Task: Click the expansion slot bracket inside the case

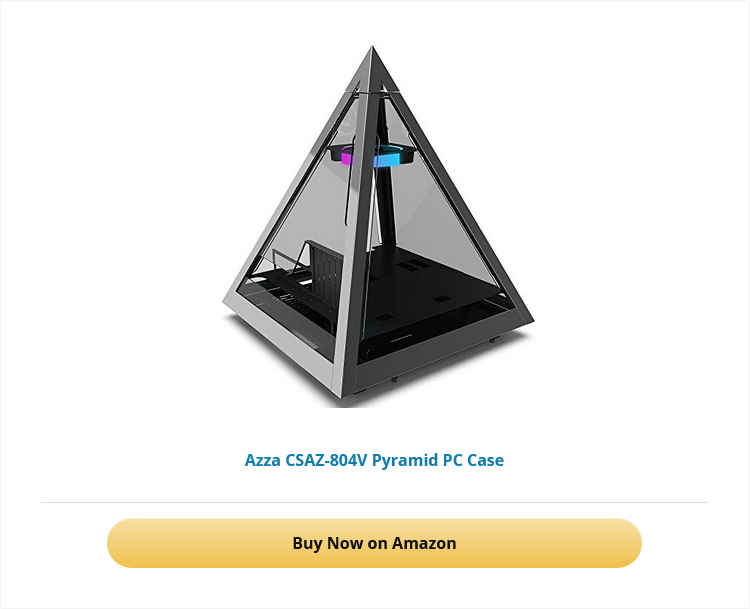Action: point(326,271)
